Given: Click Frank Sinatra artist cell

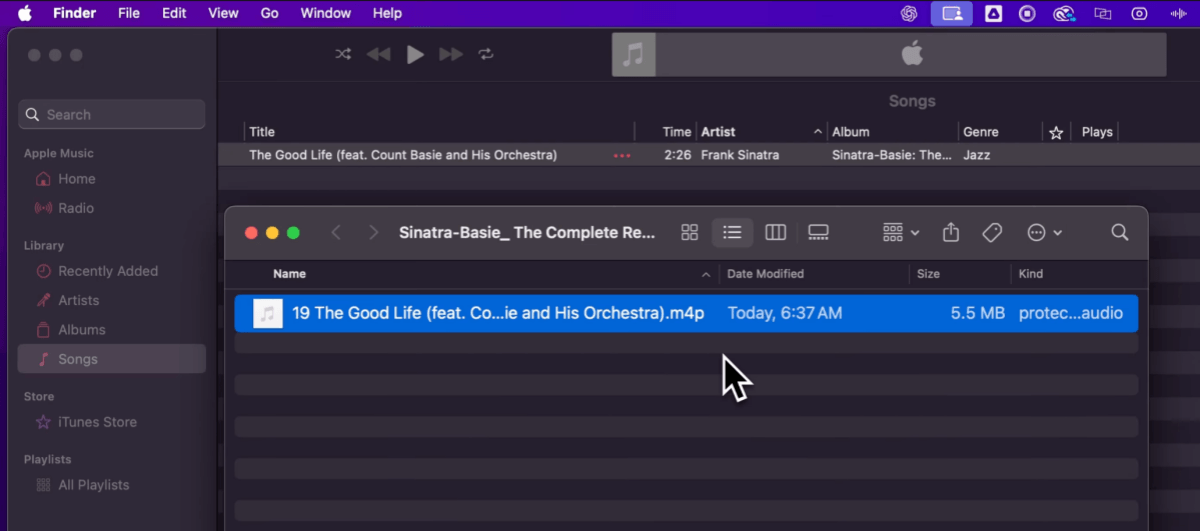Looking at the screenshot, I should point(740,155).
